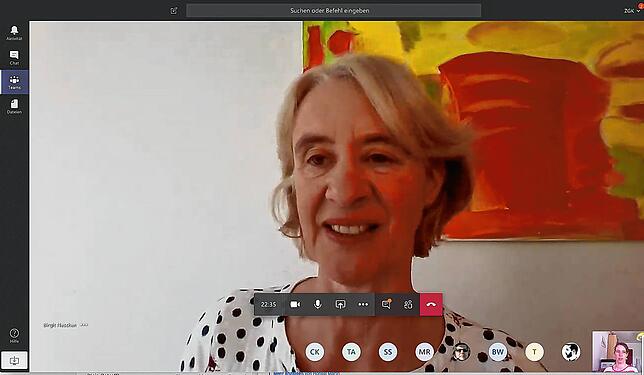The height and width of the screenshot is (375, 644).
Task: Click the new chat compose icon
Action: [x=174, y=11]
